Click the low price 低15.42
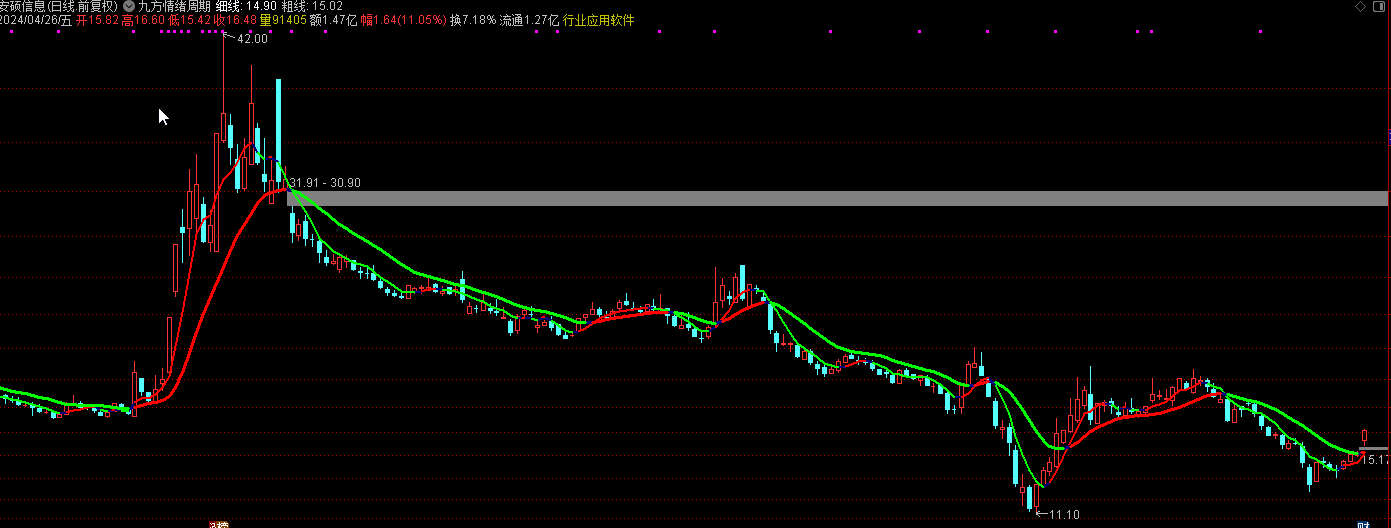The height and width of the screenshot is (528, 1391). [188, 20]
